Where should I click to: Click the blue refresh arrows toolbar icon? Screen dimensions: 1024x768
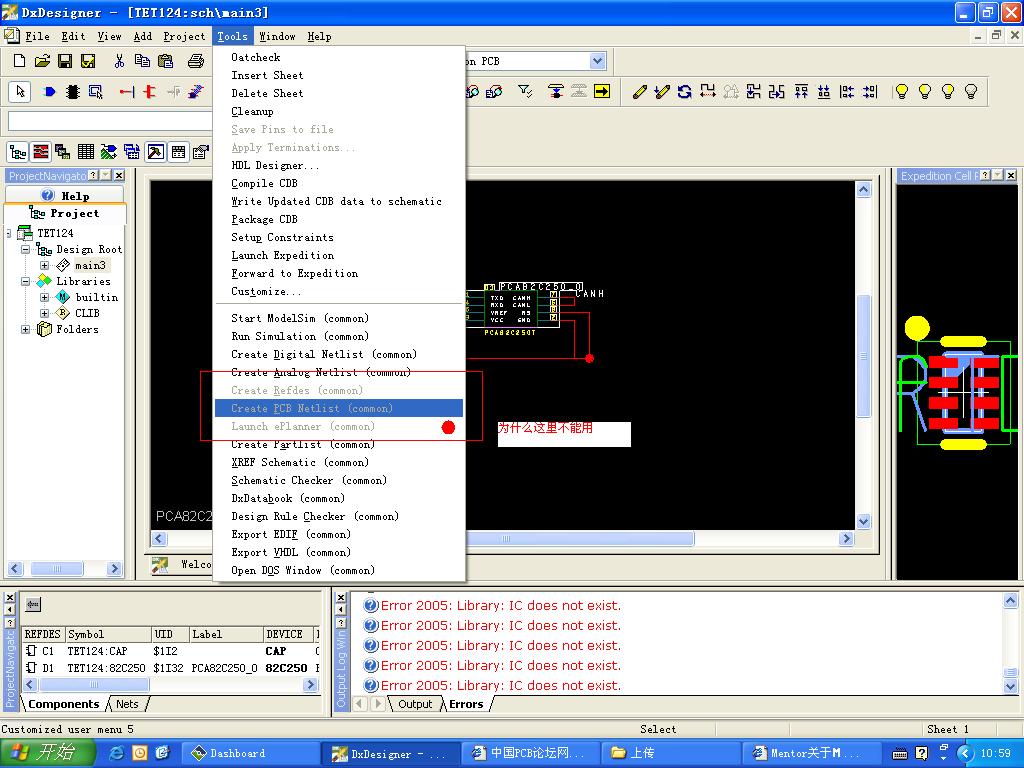685,92
